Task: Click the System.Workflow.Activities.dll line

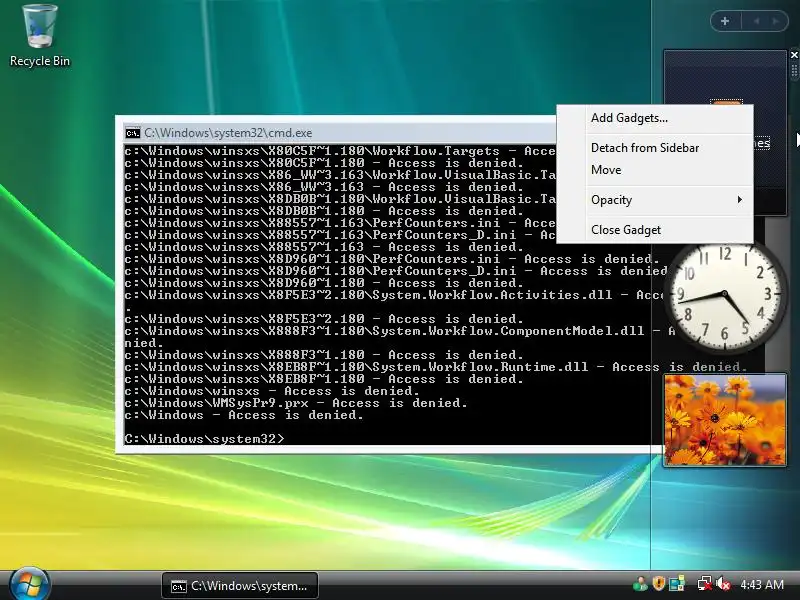Action: click(394, 295)
